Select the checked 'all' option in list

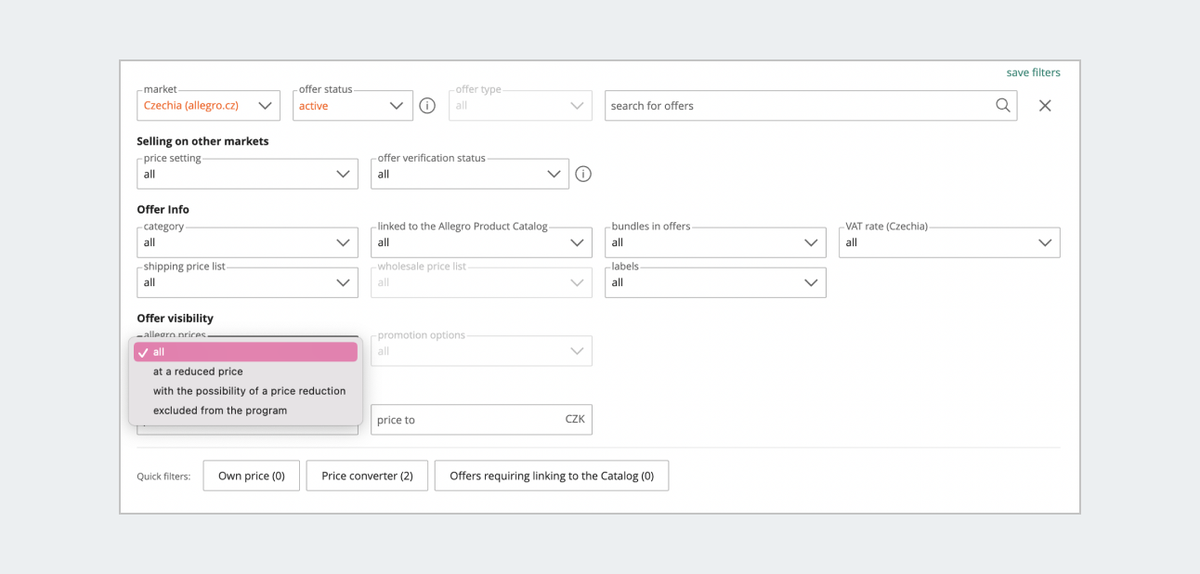[x=245, y=352]
